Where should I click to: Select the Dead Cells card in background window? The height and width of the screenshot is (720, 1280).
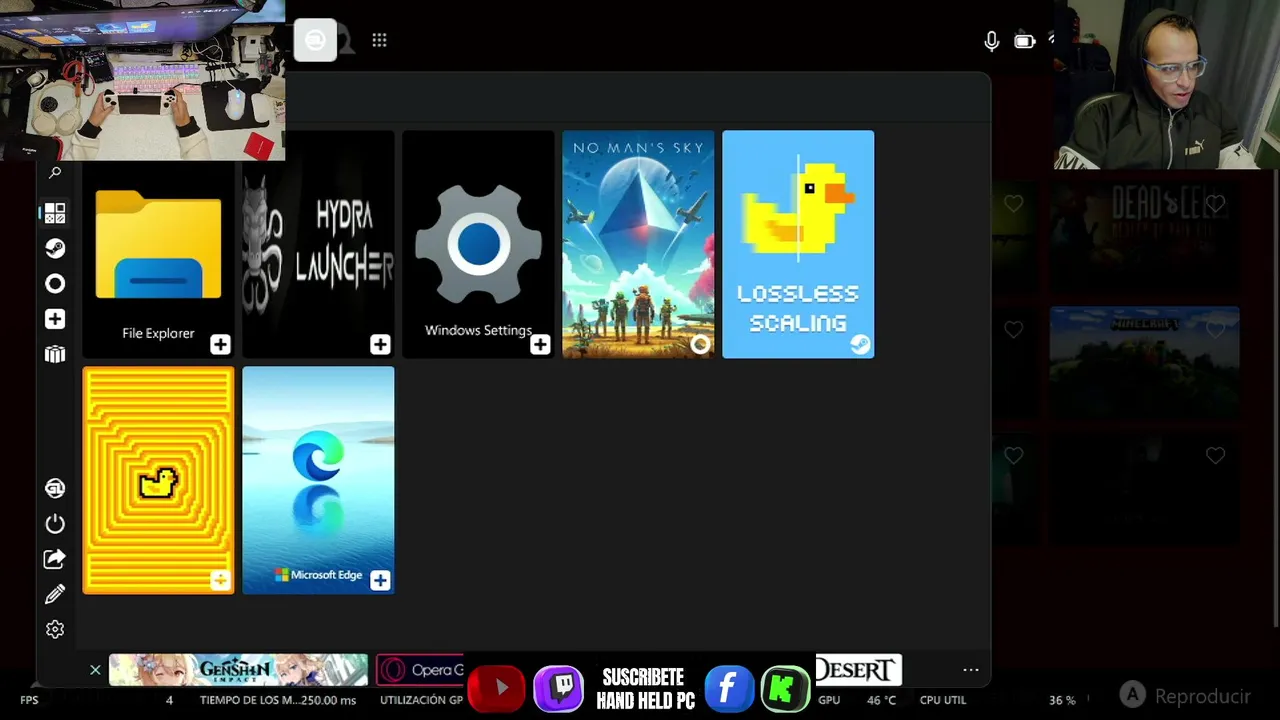(1145, 236)
